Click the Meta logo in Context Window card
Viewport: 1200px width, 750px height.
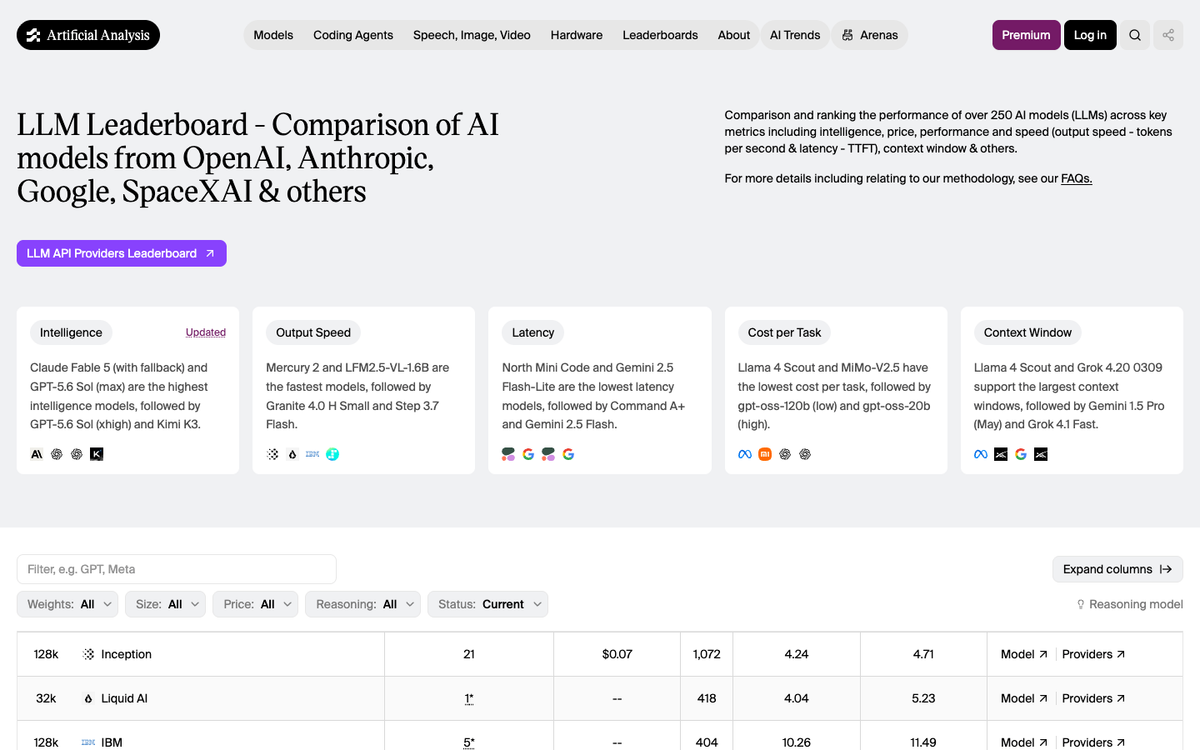981,454
